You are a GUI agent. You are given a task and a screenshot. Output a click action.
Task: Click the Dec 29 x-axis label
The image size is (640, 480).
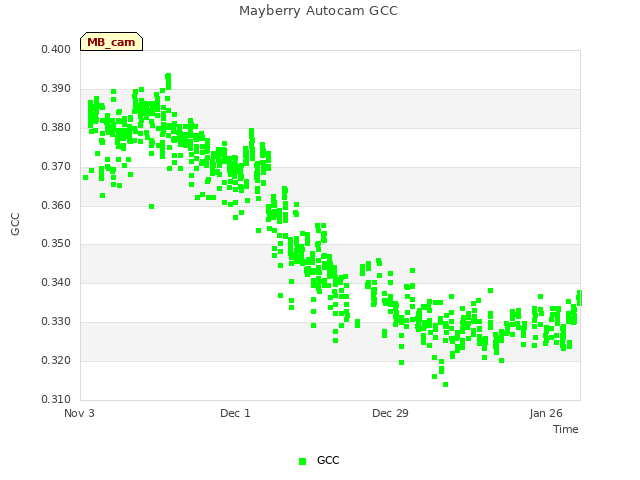[x=390, y=413]
